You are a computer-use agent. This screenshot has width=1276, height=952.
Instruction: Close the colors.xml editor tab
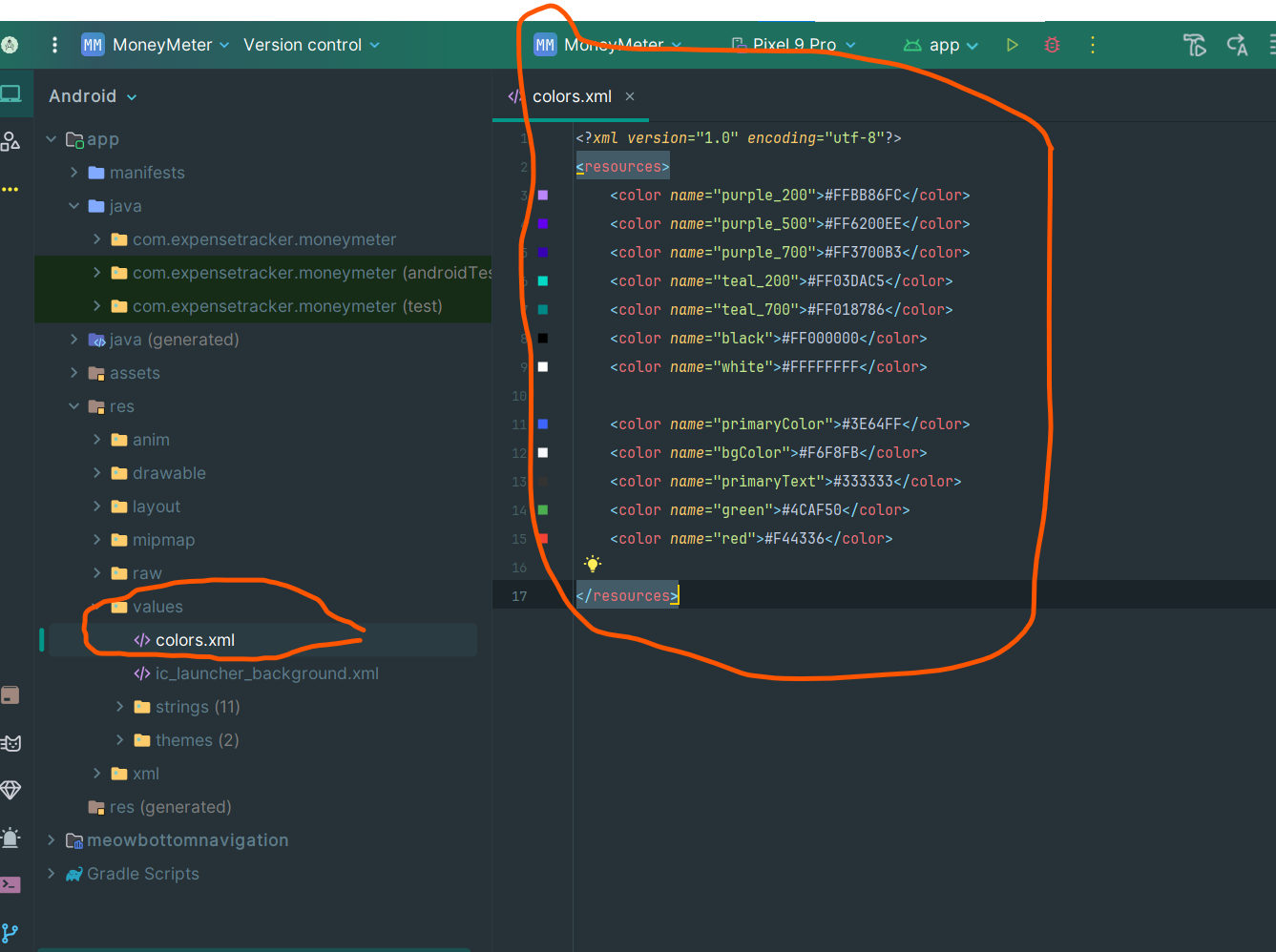(630, 96)
